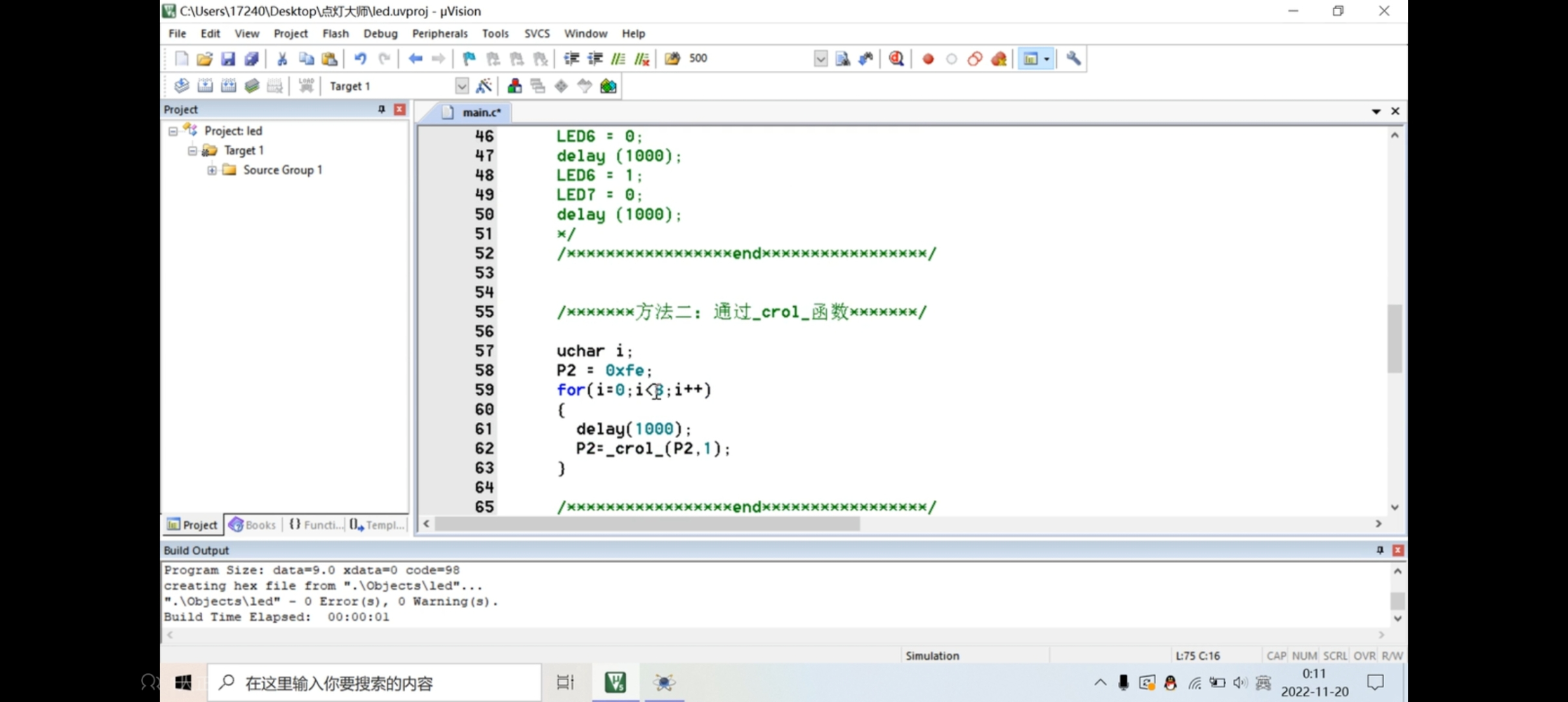Screen dimensions: 1568x702
Task: Click the editor horizontal scrollbar thumb
Action: click(x=647, y=524)
